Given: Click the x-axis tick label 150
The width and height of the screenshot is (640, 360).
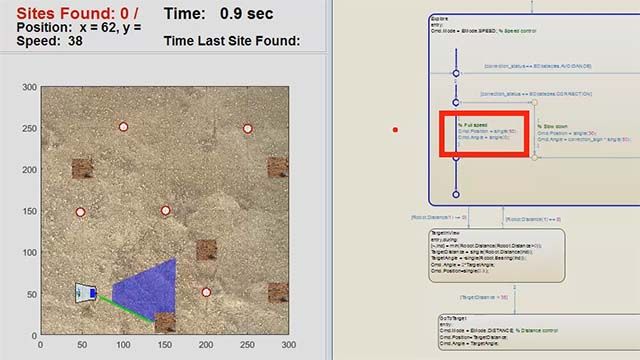Looking at the screenshot, I should (164, 345).
